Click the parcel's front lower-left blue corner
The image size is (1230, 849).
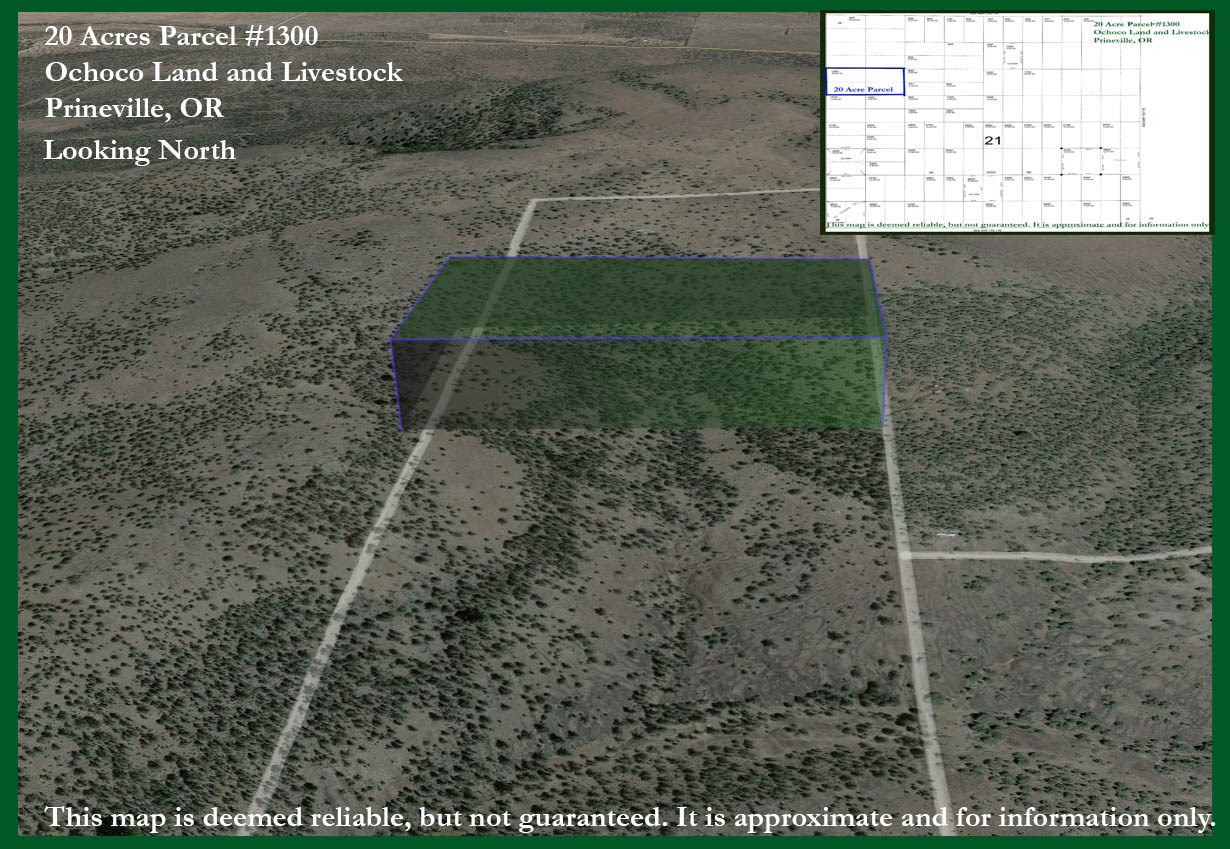click(x=401, y=429)
